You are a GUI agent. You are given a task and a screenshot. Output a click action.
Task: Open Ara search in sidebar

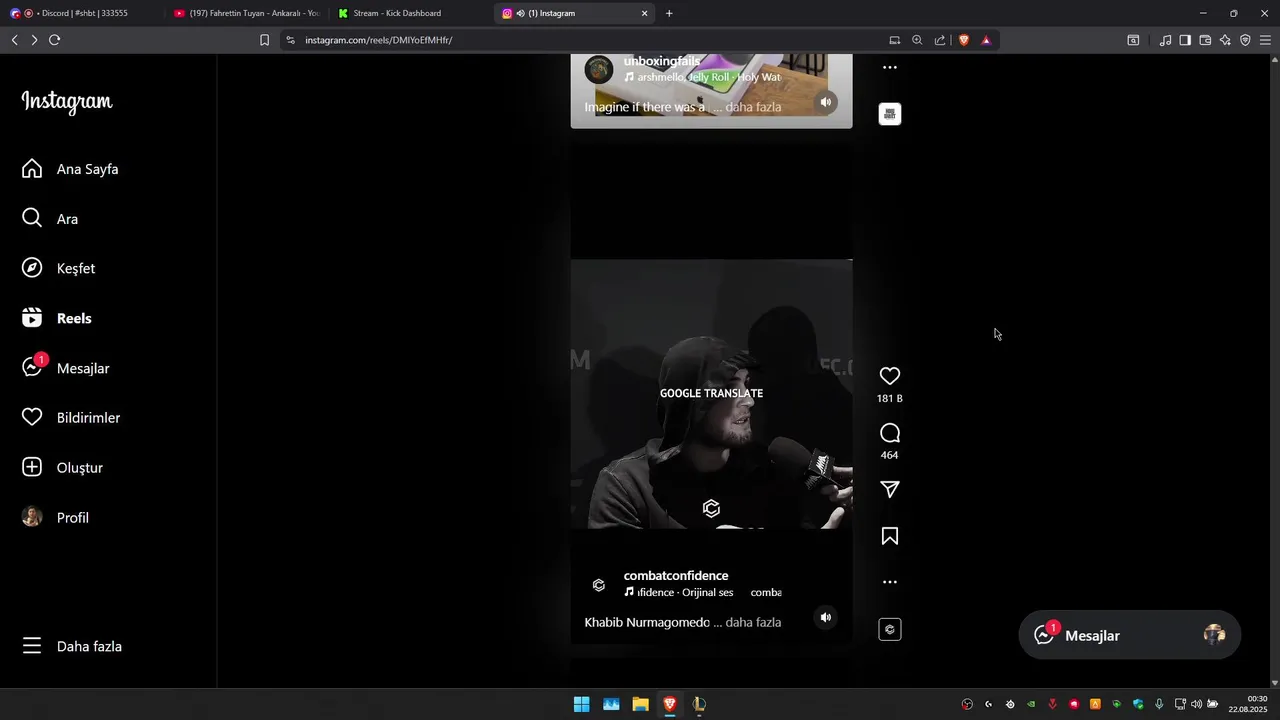[50, 219]
